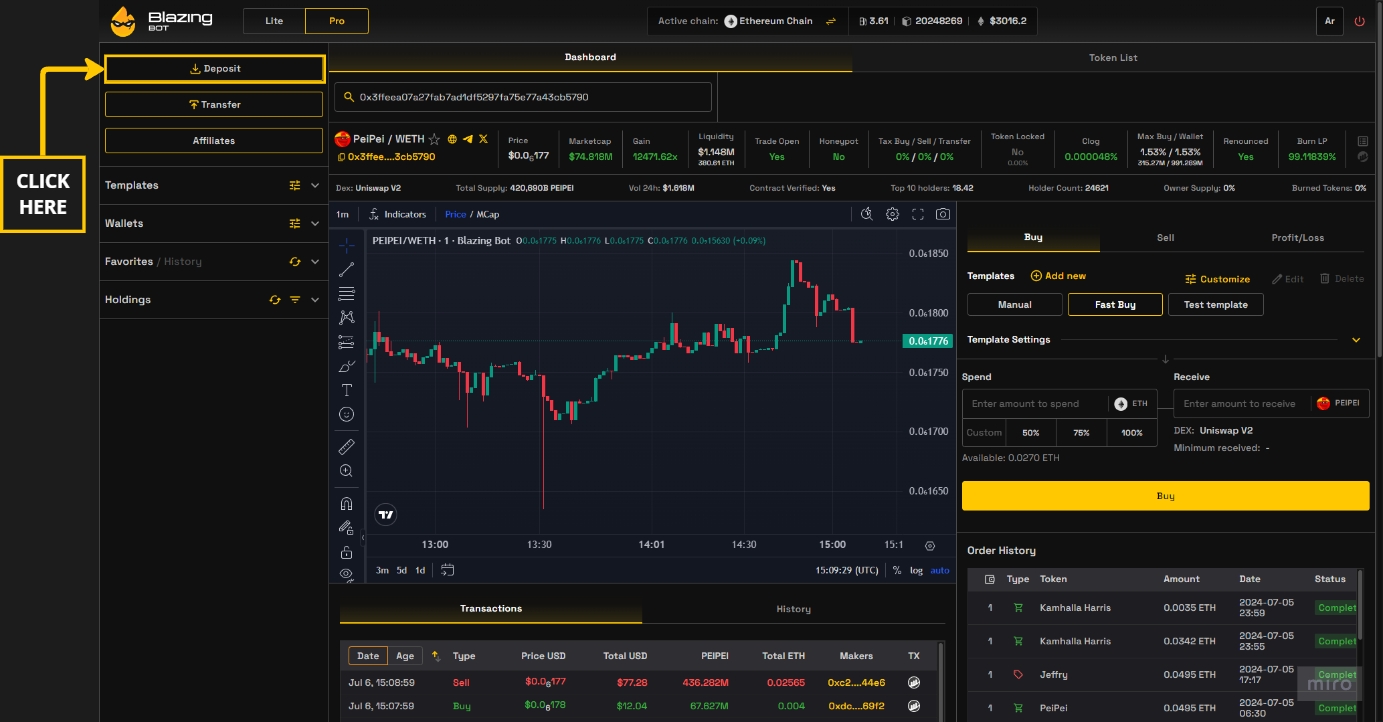Expand the Templates section
The height and width of the screenshot is (722, 1383).
[x=315, y=185]
